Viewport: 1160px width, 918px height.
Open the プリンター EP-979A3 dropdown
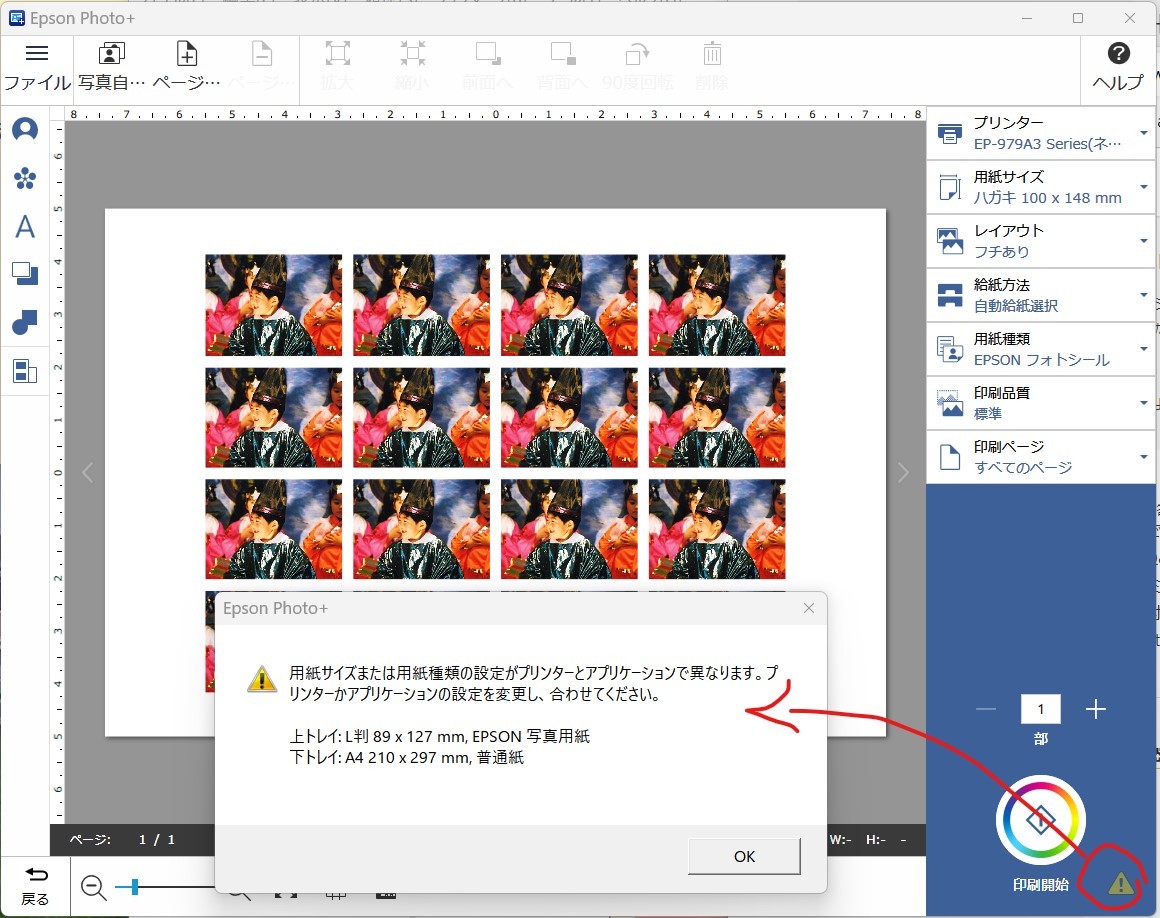tap(1041, 133)
